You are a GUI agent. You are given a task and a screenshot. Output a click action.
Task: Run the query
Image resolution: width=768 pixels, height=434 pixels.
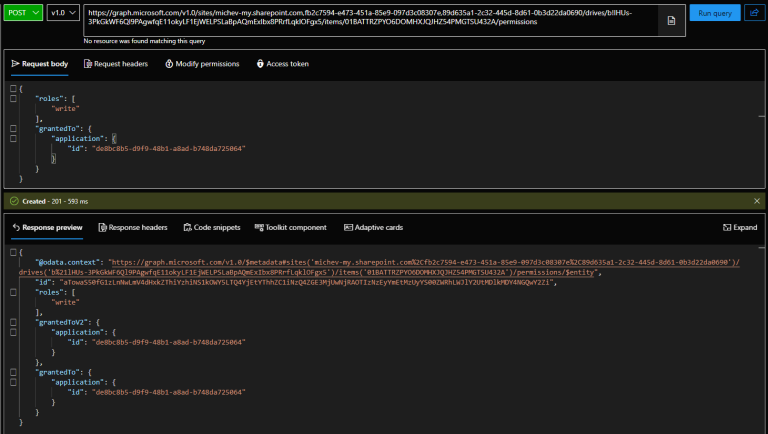point(715,13)
